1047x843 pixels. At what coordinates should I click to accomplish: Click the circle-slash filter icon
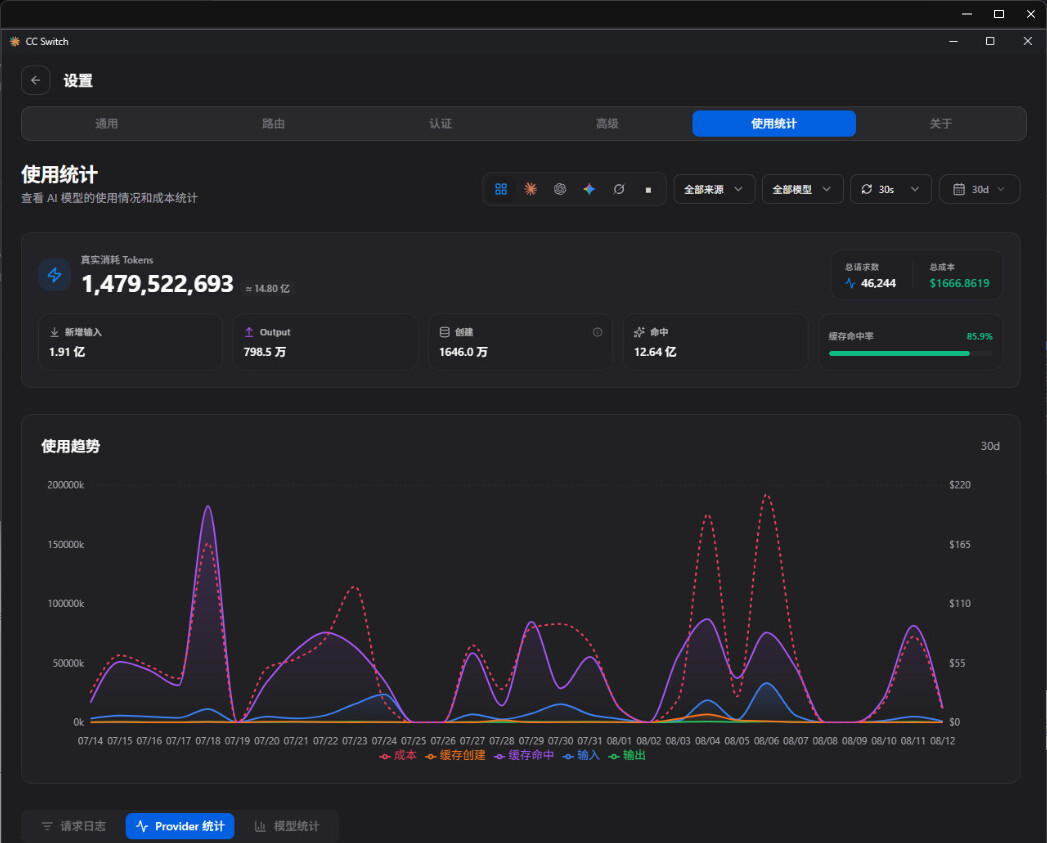click(x=619, y=189)
